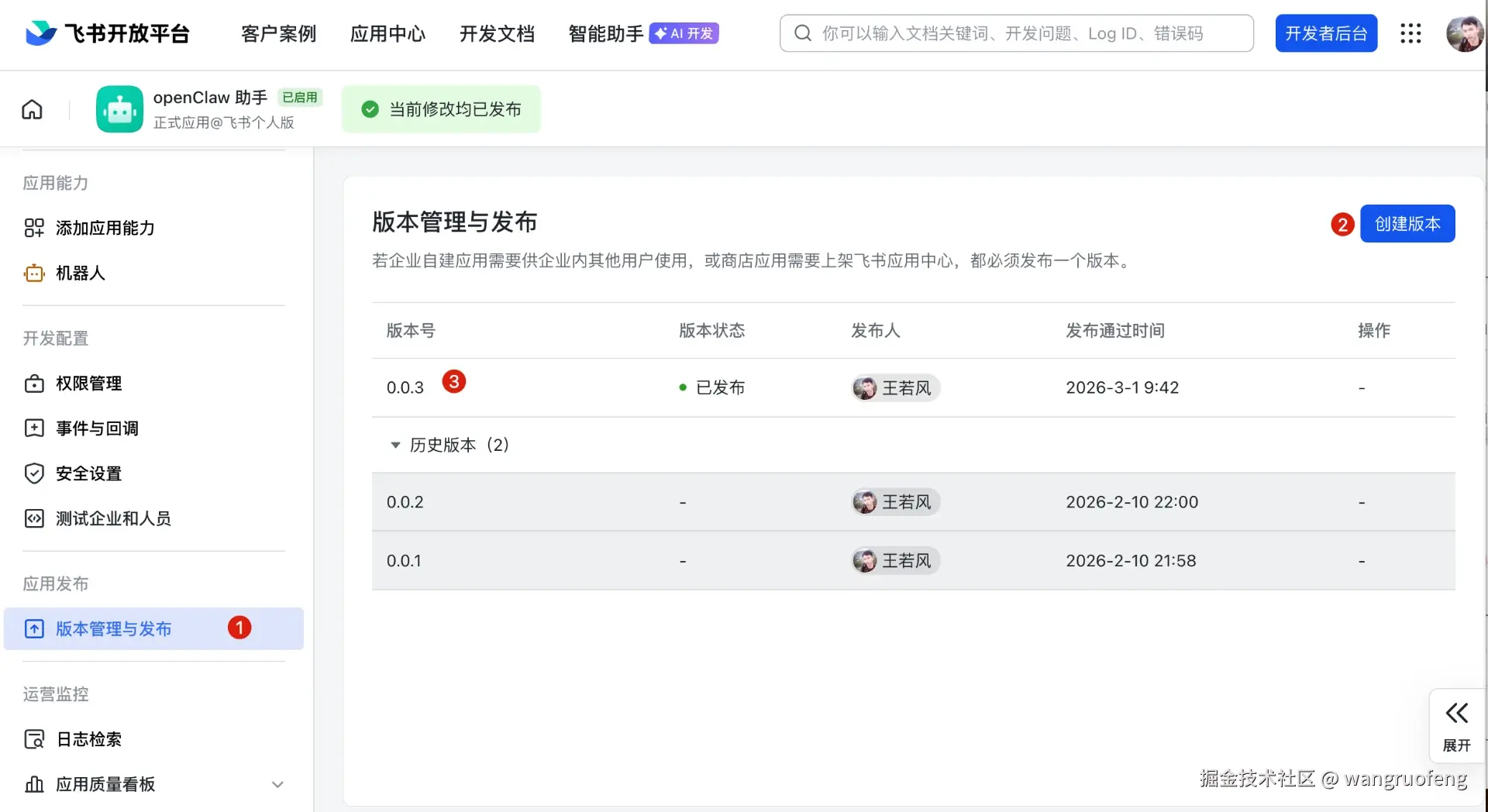Open 智能助手 AI 开发 menu item
This screenshot has width=1488, height=812.
coord(643,33)
